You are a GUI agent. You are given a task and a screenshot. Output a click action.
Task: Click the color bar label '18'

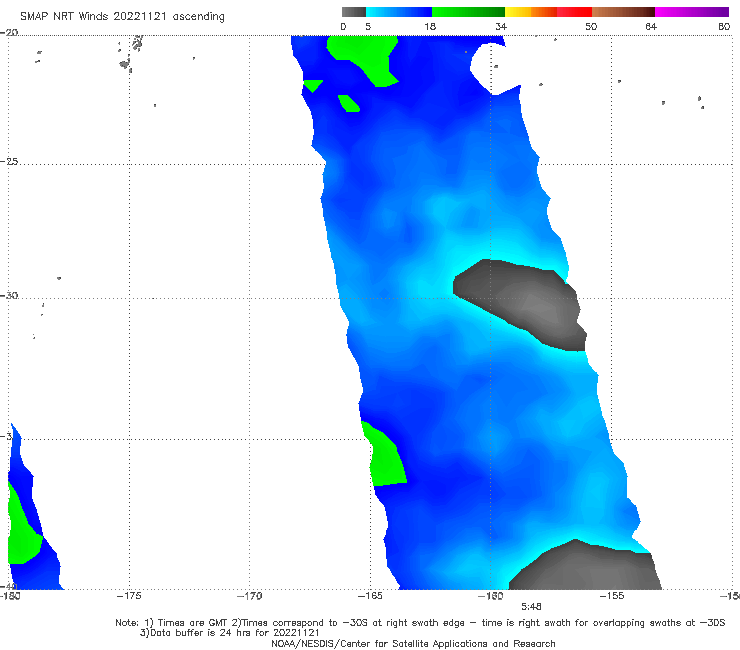[x=430, y=26]
